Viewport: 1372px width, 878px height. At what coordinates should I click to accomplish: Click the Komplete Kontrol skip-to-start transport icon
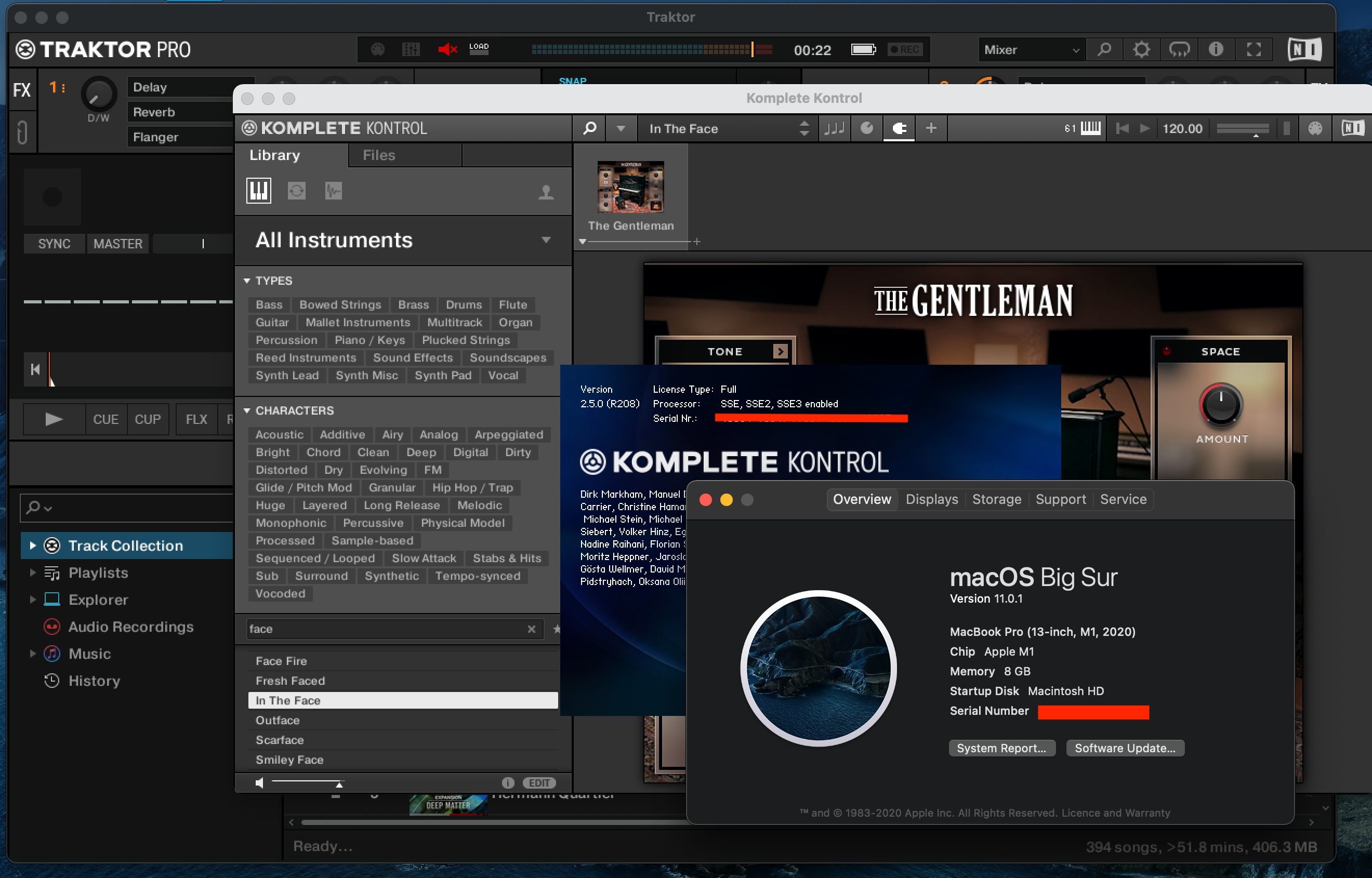tap(1122, 128)
